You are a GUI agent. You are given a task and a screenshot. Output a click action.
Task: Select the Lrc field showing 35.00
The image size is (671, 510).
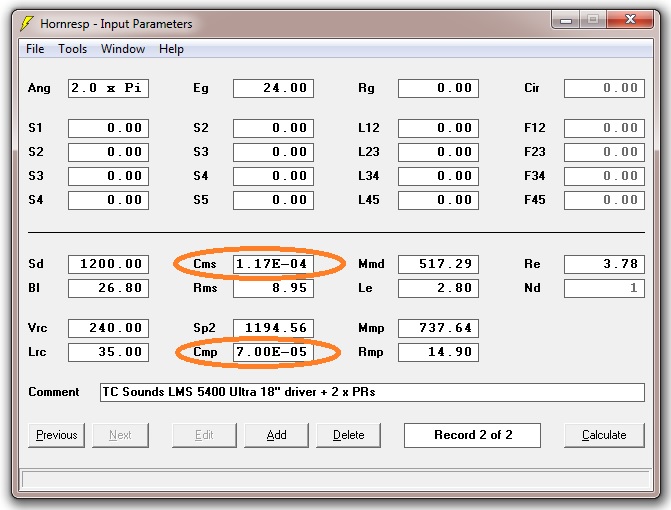pyautogui.click(x=108, y=352)
